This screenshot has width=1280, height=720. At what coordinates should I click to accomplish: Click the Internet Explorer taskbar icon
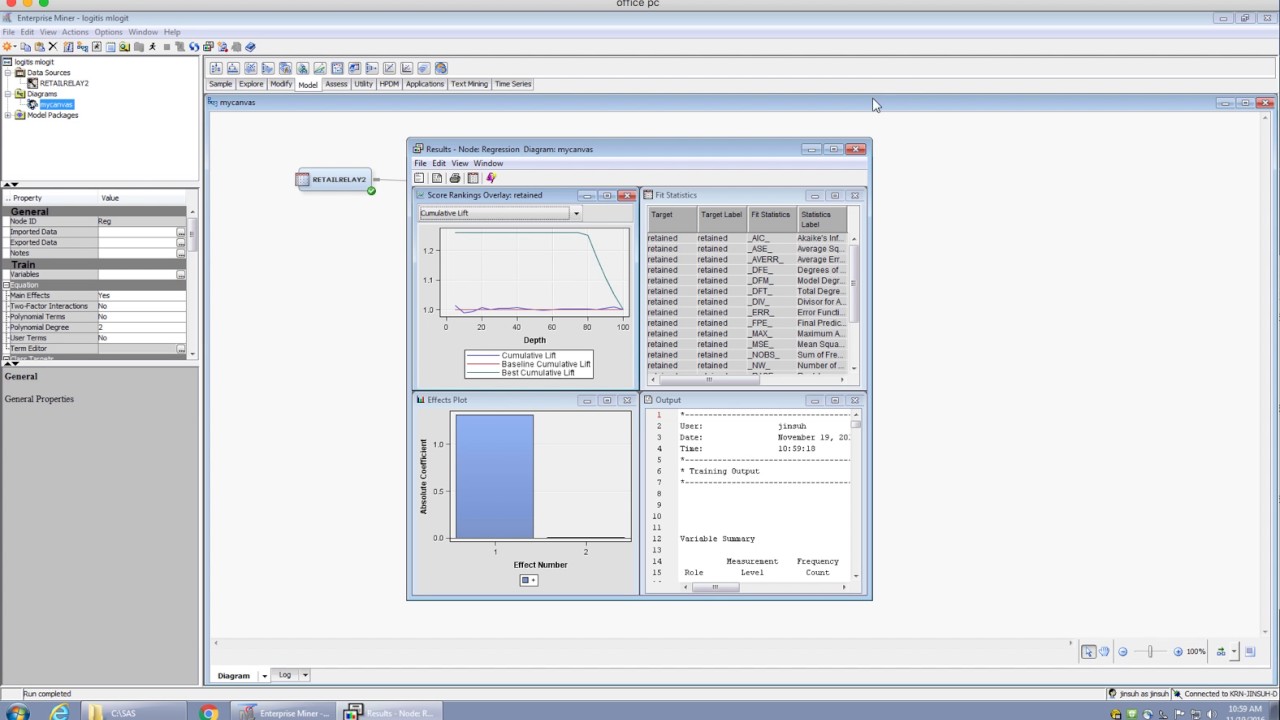[59, 712]
